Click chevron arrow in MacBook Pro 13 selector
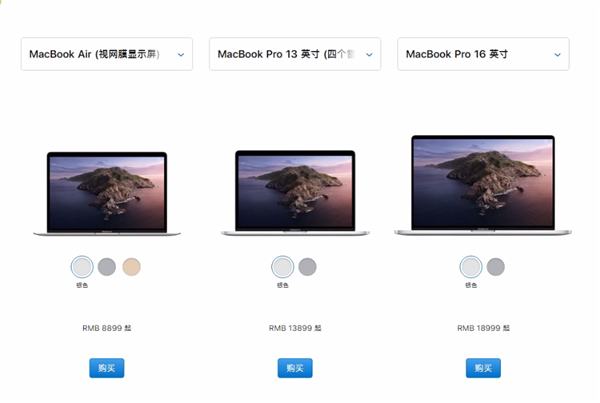Image resolution: width=600 pixels, height=403 pixels. (x=369, y=55)
